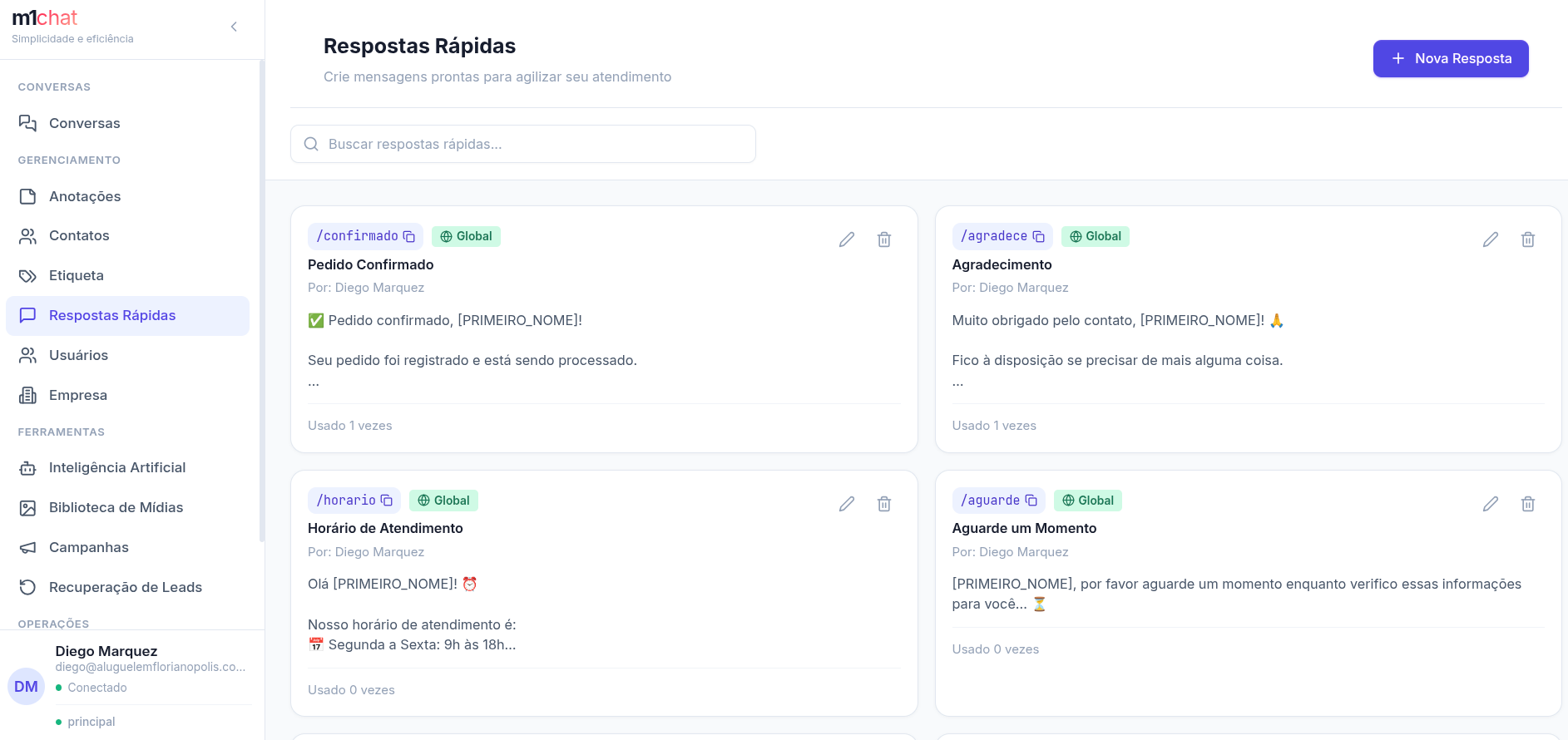Click the Inteligência Artificial robot icon
The image size is (1568, 740).
pos(27,468)
